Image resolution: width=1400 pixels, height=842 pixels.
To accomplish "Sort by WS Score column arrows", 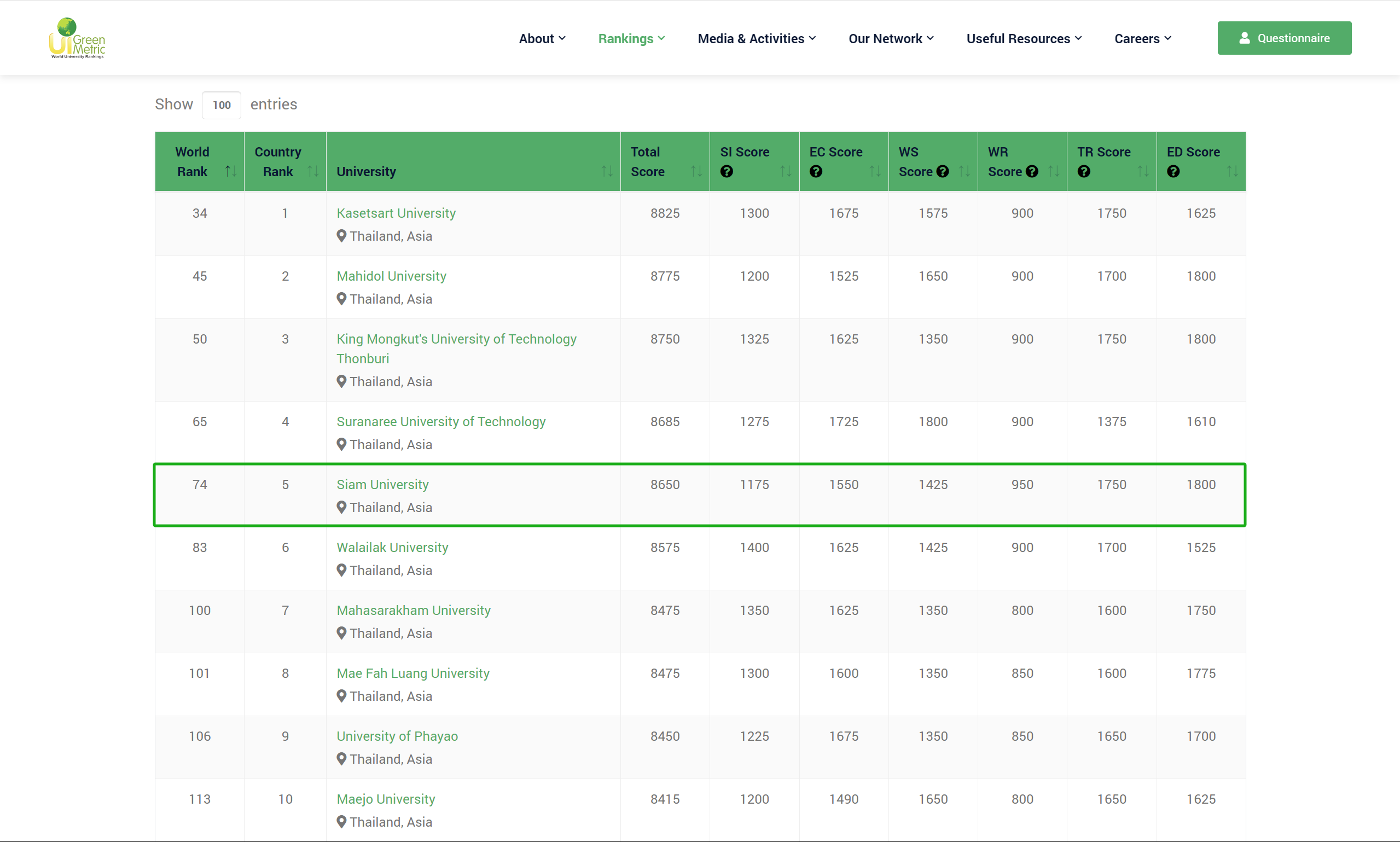I will tap(965, 171).
